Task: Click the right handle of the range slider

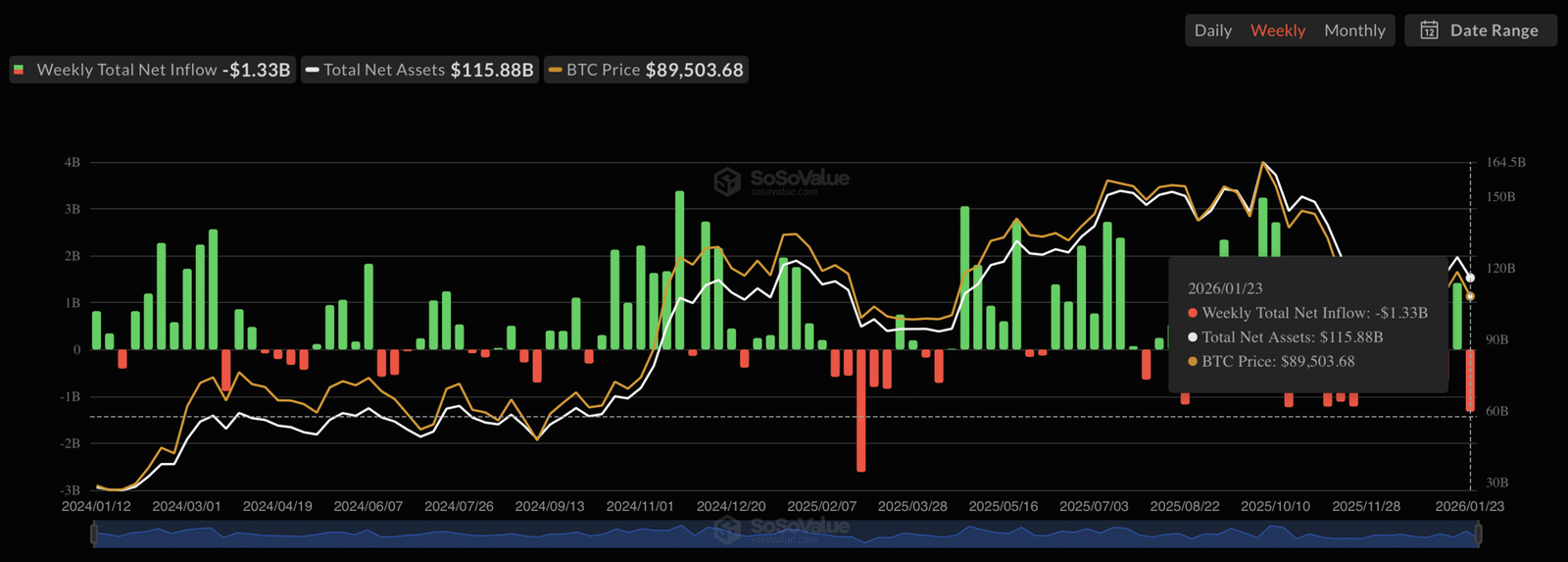Action: click(1478, 534)
